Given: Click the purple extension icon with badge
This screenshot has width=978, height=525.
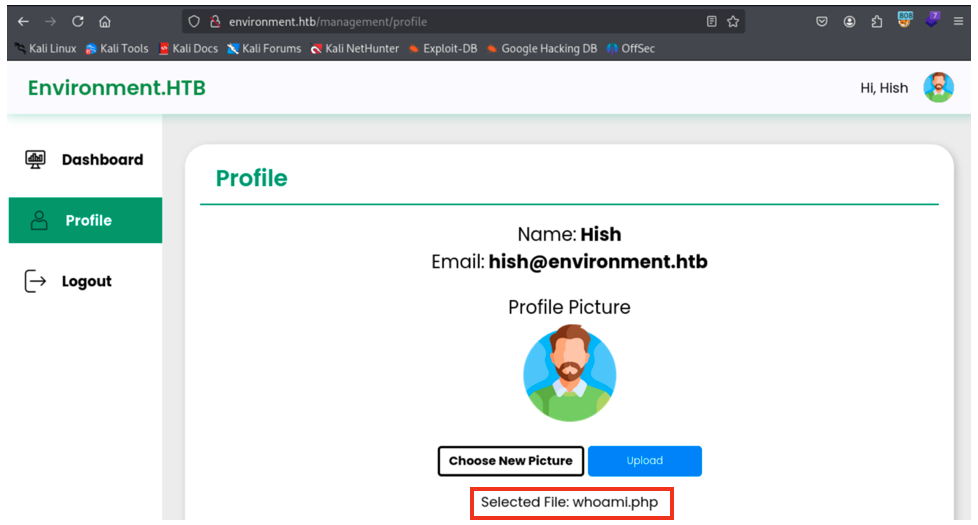Looking at the screenshot, I should point(932,20).
